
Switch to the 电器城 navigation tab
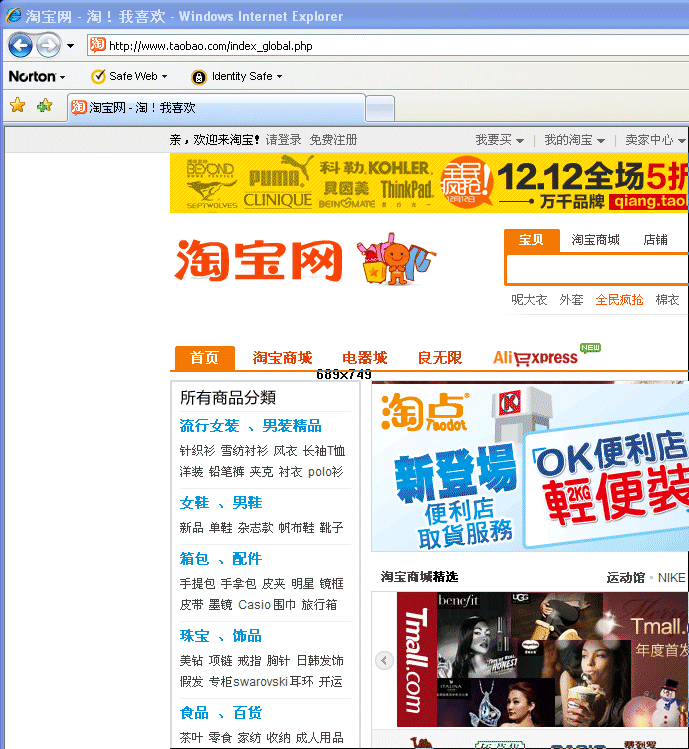pos(364,358)
